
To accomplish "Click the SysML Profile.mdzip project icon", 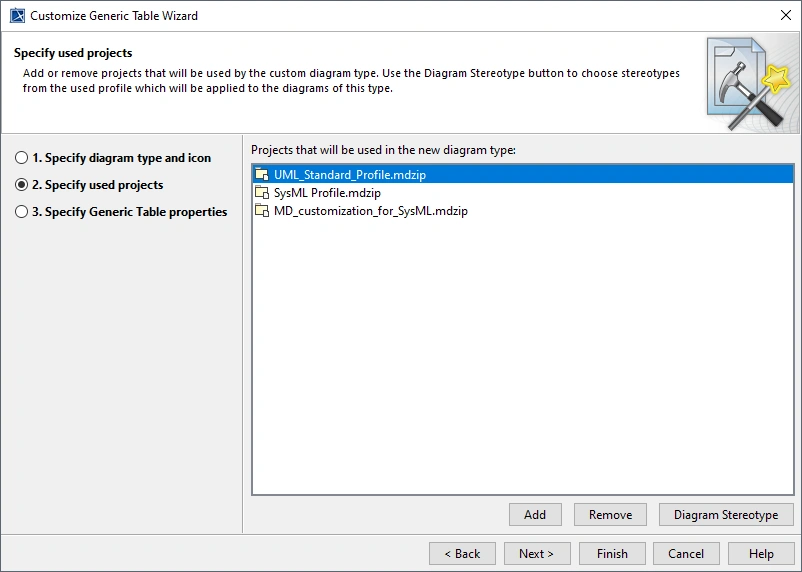I will (x=263, y=193).
